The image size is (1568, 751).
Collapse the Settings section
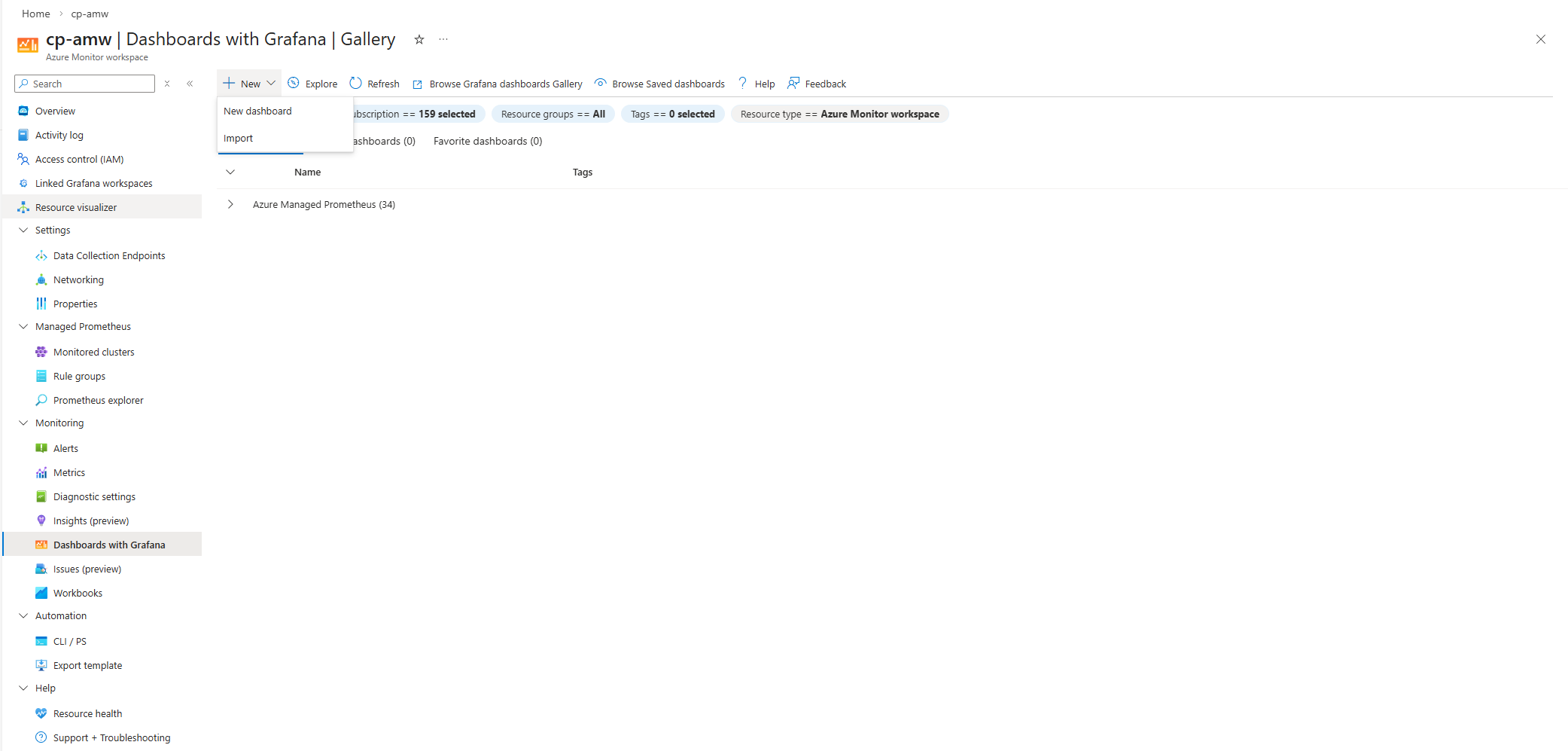pyautogui.click(x=23, y=230)
